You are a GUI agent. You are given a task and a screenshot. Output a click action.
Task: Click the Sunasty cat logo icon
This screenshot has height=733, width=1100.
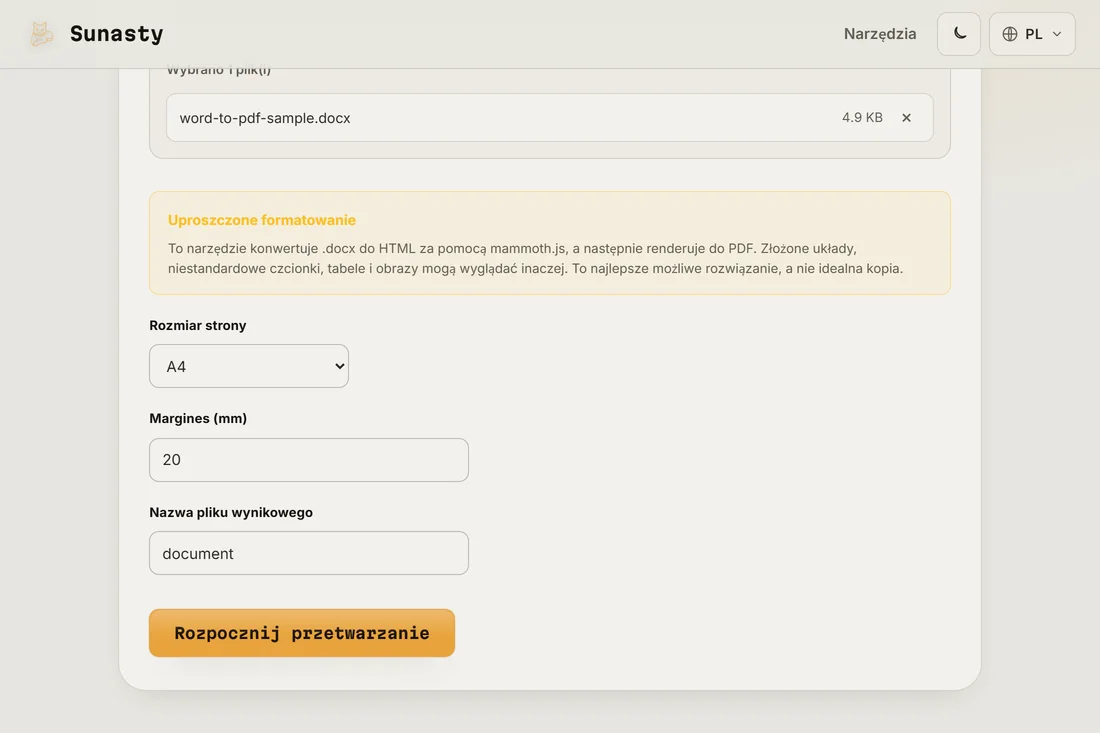pos(41,34)
